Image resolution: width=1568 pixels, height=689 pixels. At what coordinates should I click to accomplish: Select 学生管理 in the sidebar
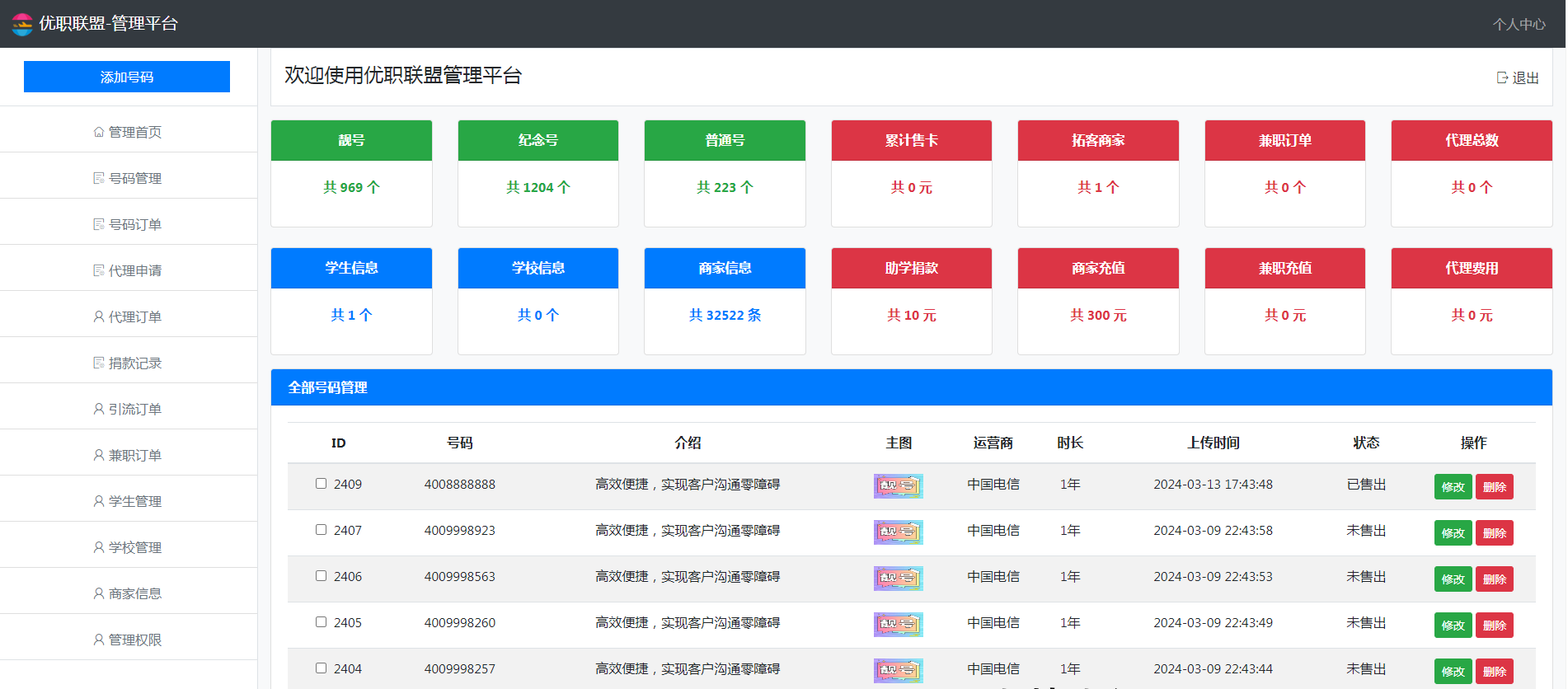point(128,501)
